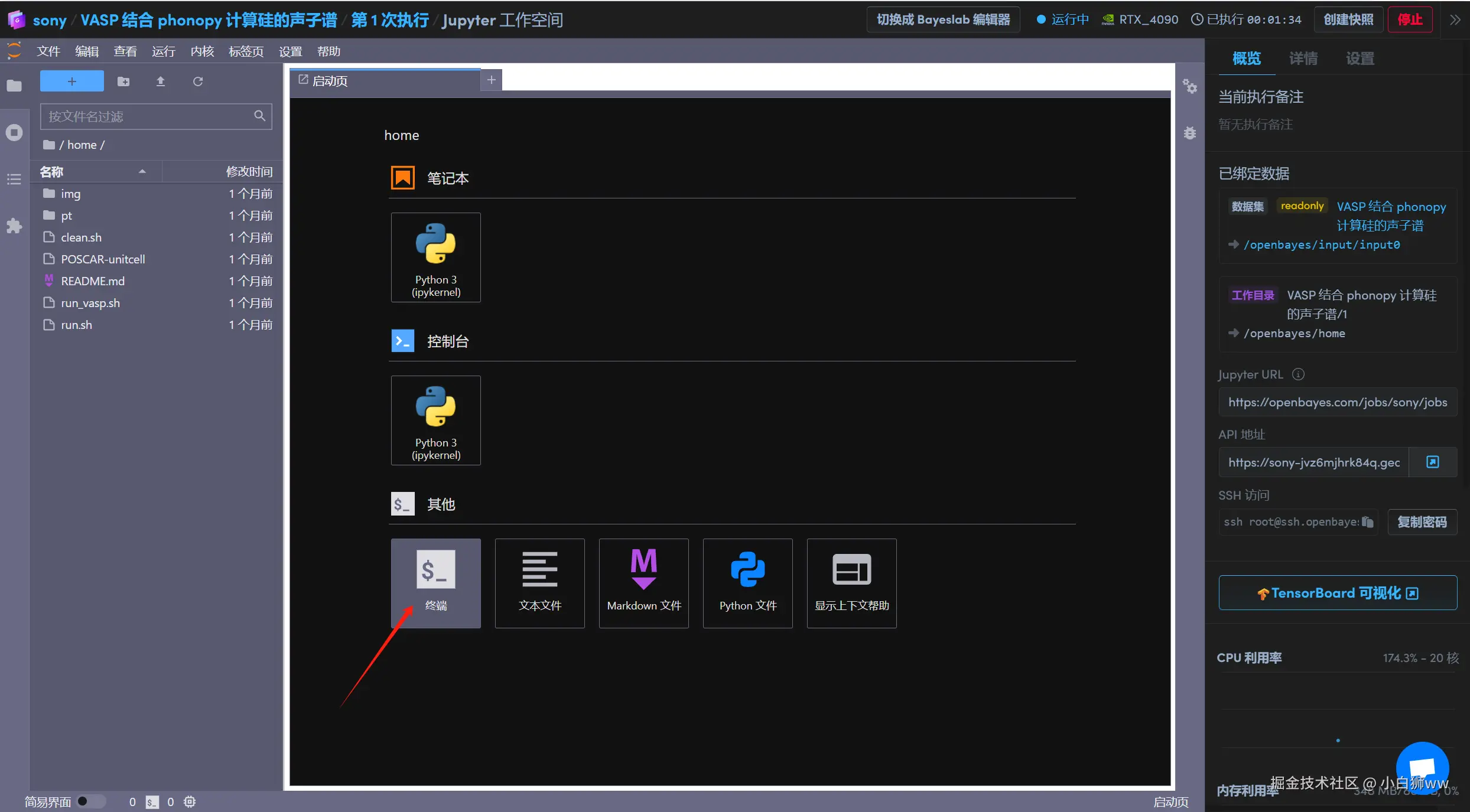Screen dimensions: 1470x812
Task: Open the Terminal launcher tile
Action: [x=435, y=582]
